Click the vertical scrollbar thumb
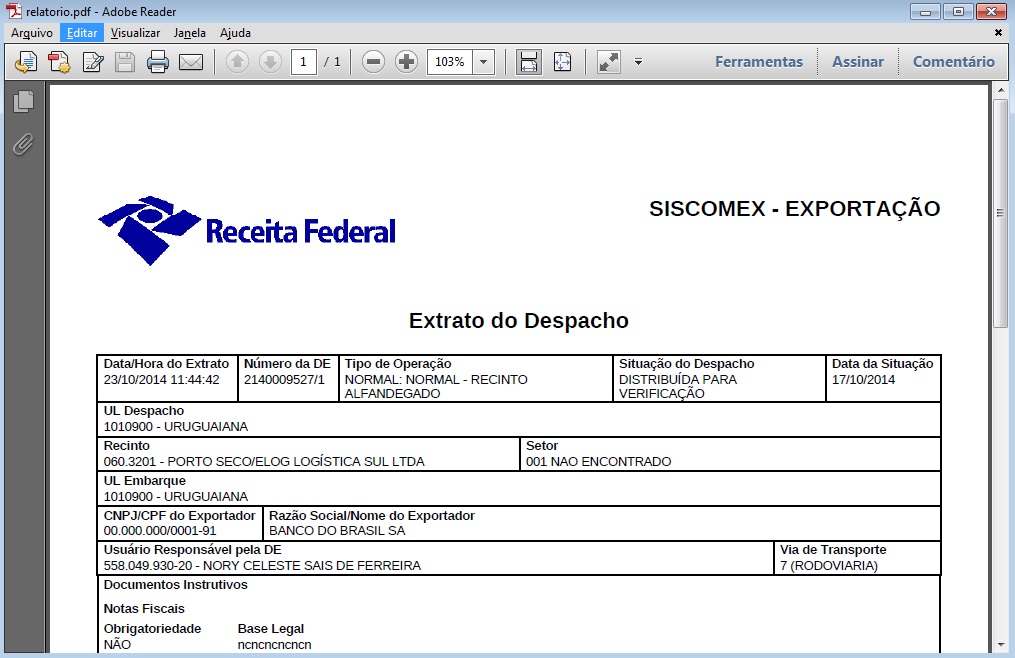 click(x=1000, y=213)
